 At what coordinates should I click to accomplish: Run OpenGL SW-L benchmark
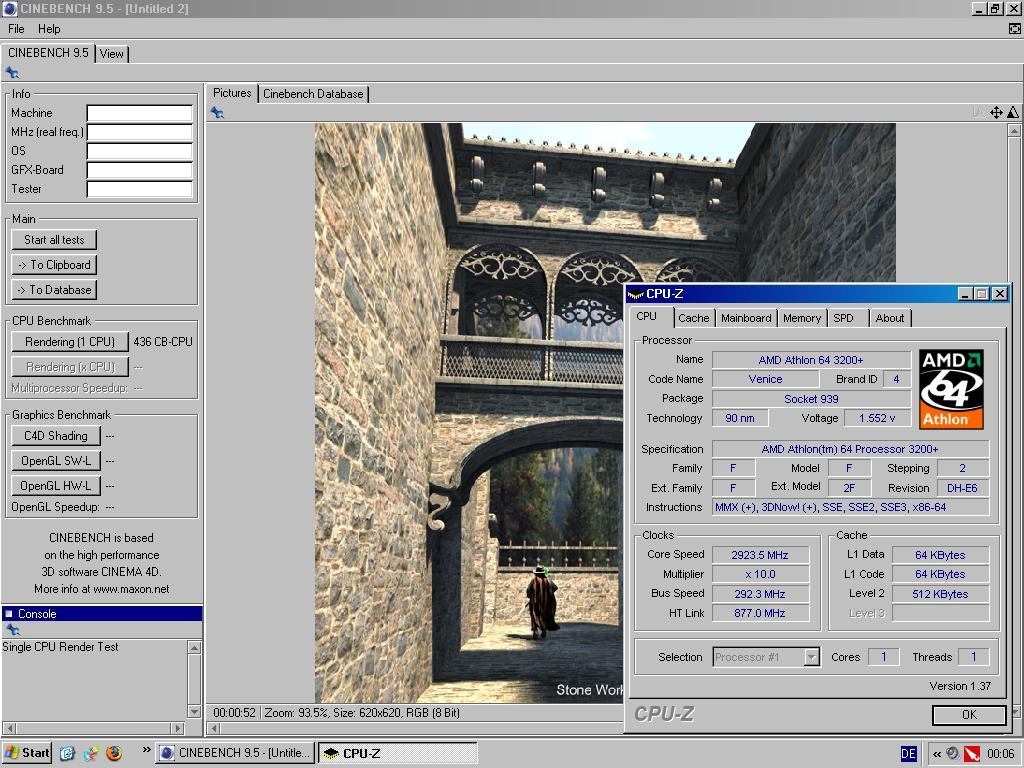click(x=56, y=461)
